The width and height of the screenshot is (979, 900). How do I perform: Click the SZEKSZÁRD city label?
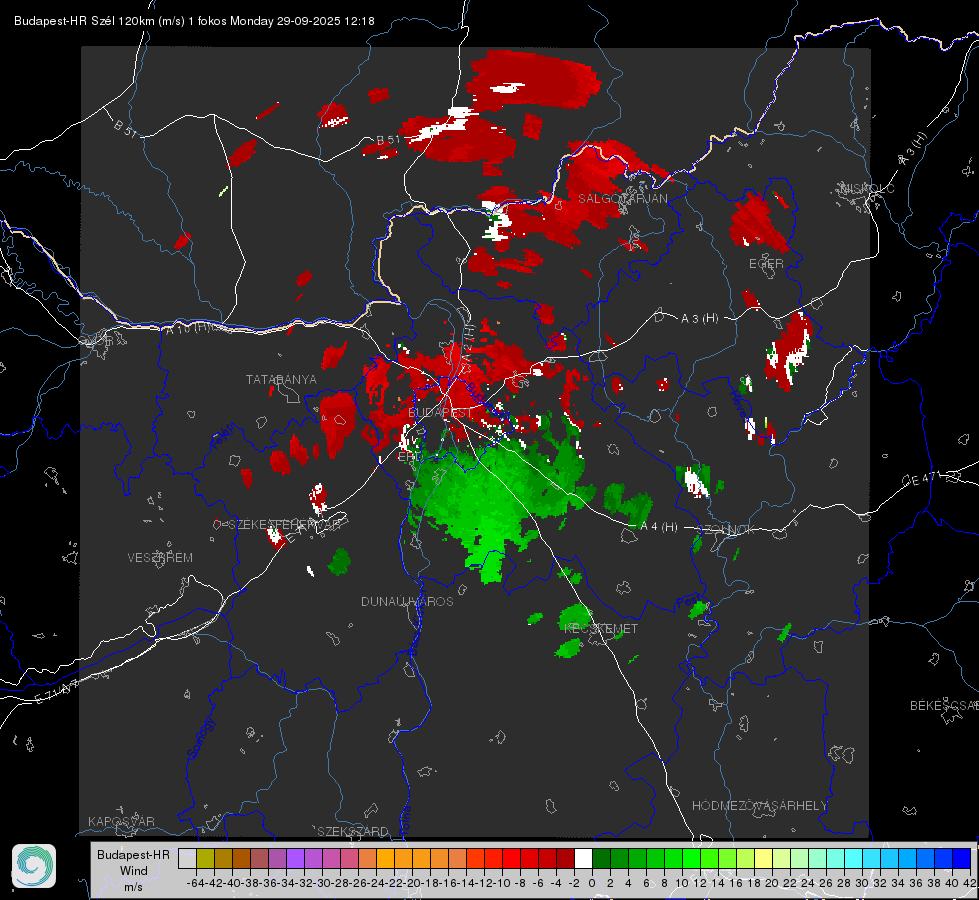[353, 831]
